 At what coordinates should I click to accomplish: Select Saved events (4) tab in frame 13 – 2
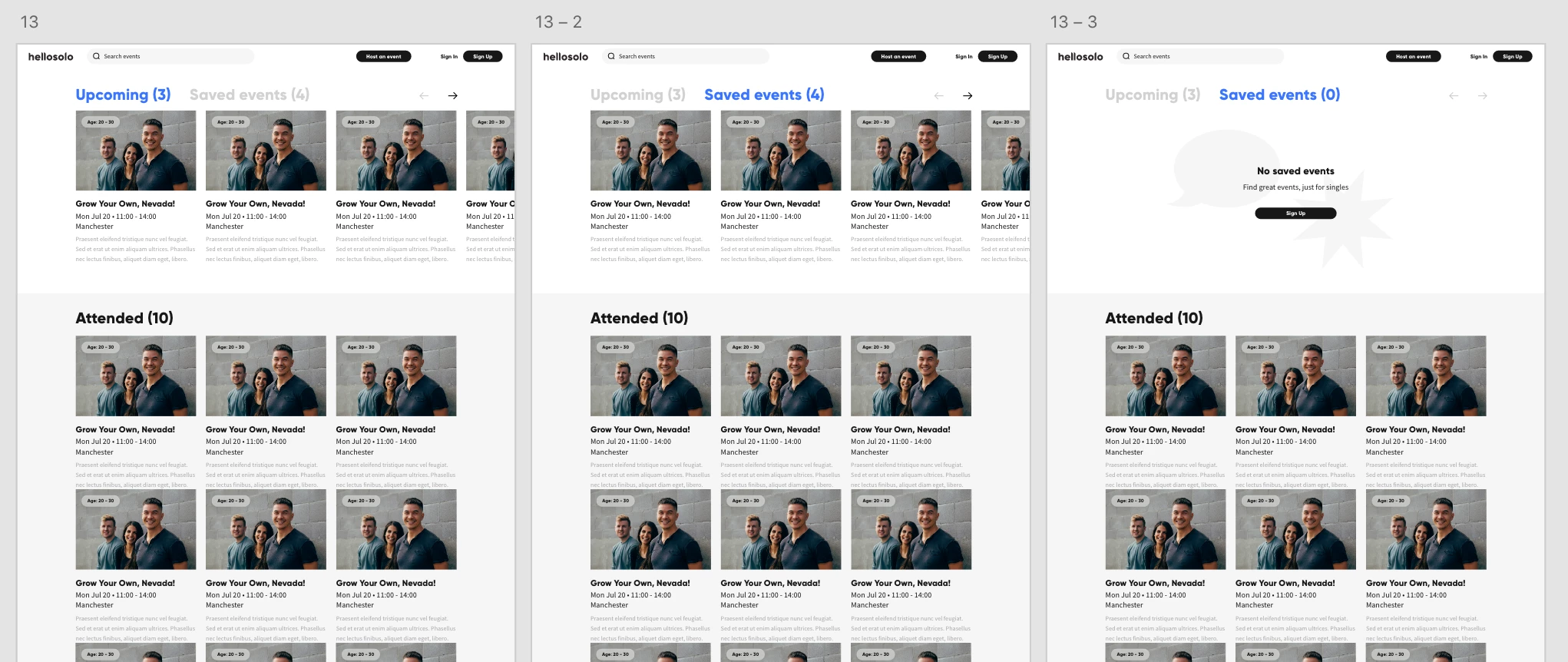(764, 94)
